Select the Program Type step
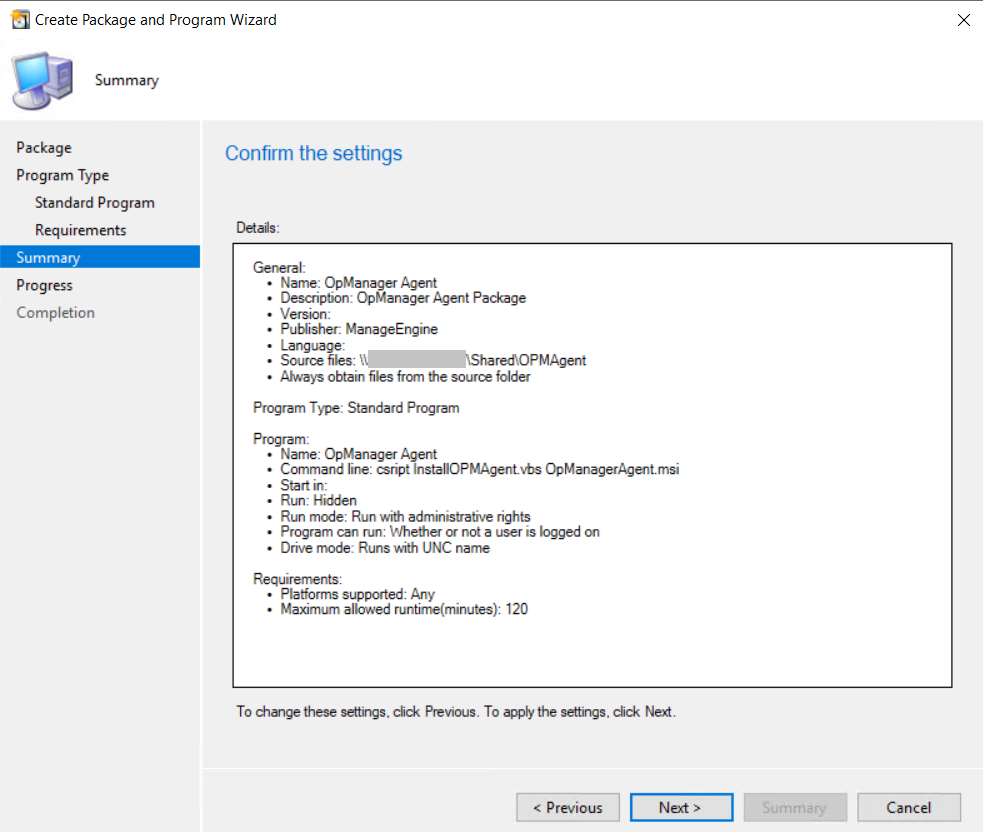 coord(62,175)
